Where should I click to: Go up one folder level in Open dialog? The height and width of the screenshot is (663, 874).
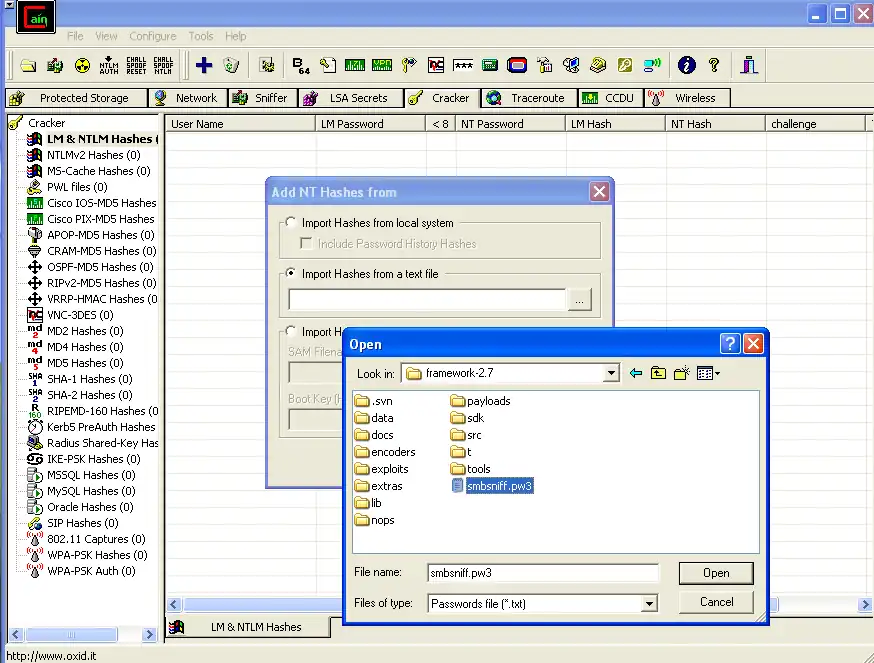pyautogui.click(x=658, y=373)
